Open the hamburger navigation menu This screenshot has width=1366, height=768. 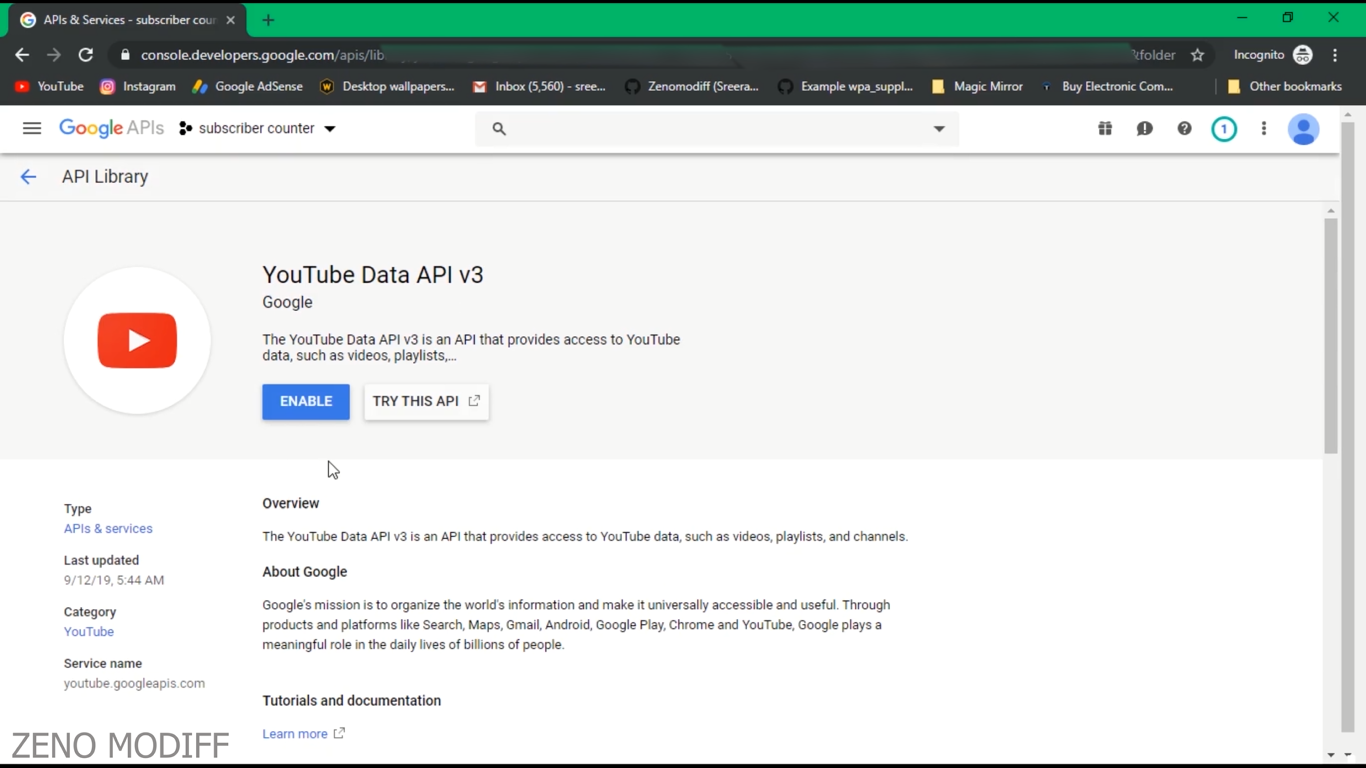pos(32,128)
